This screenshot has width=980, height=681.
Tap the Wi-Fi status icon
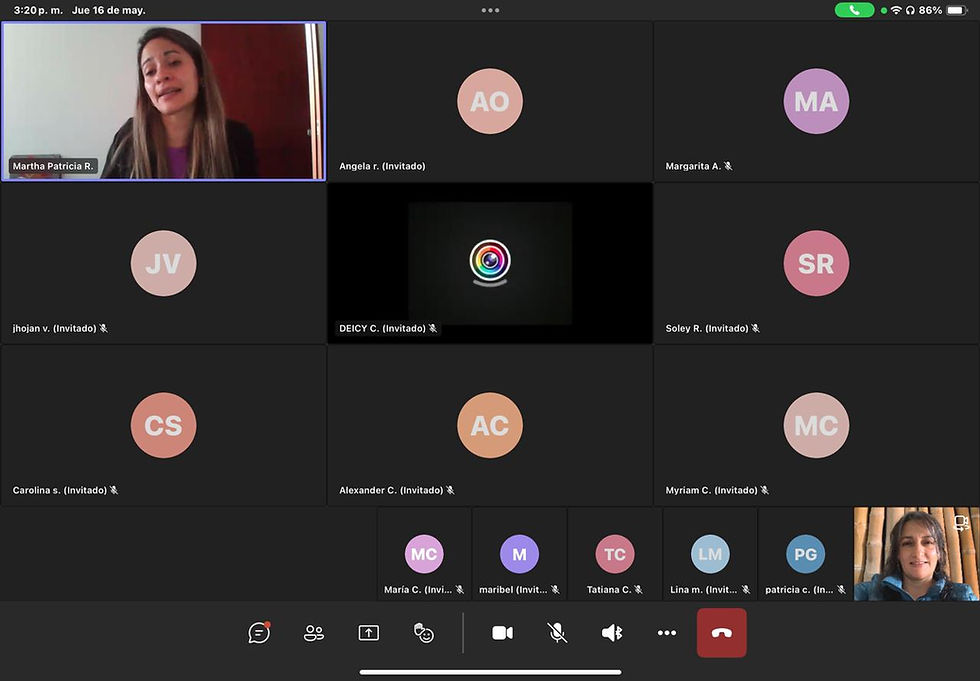(896, 10)
